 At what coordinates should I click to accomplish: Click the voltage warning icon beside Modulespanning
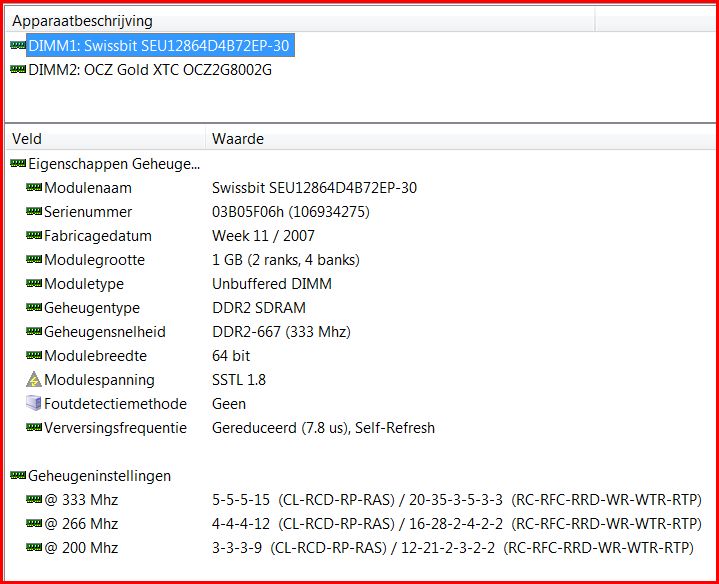(x=34, y=379)
